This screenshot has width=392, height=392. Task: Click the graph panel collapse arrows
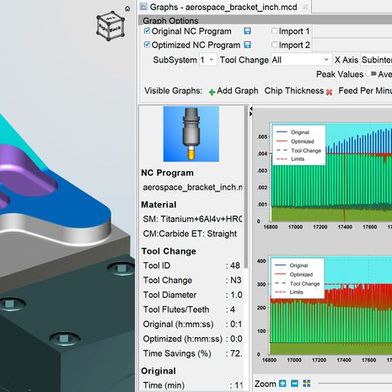coord(251,111)
